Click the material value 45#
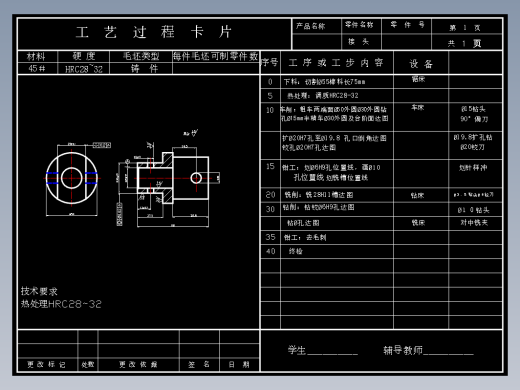The image size is (520, 390). pos(37,68)
